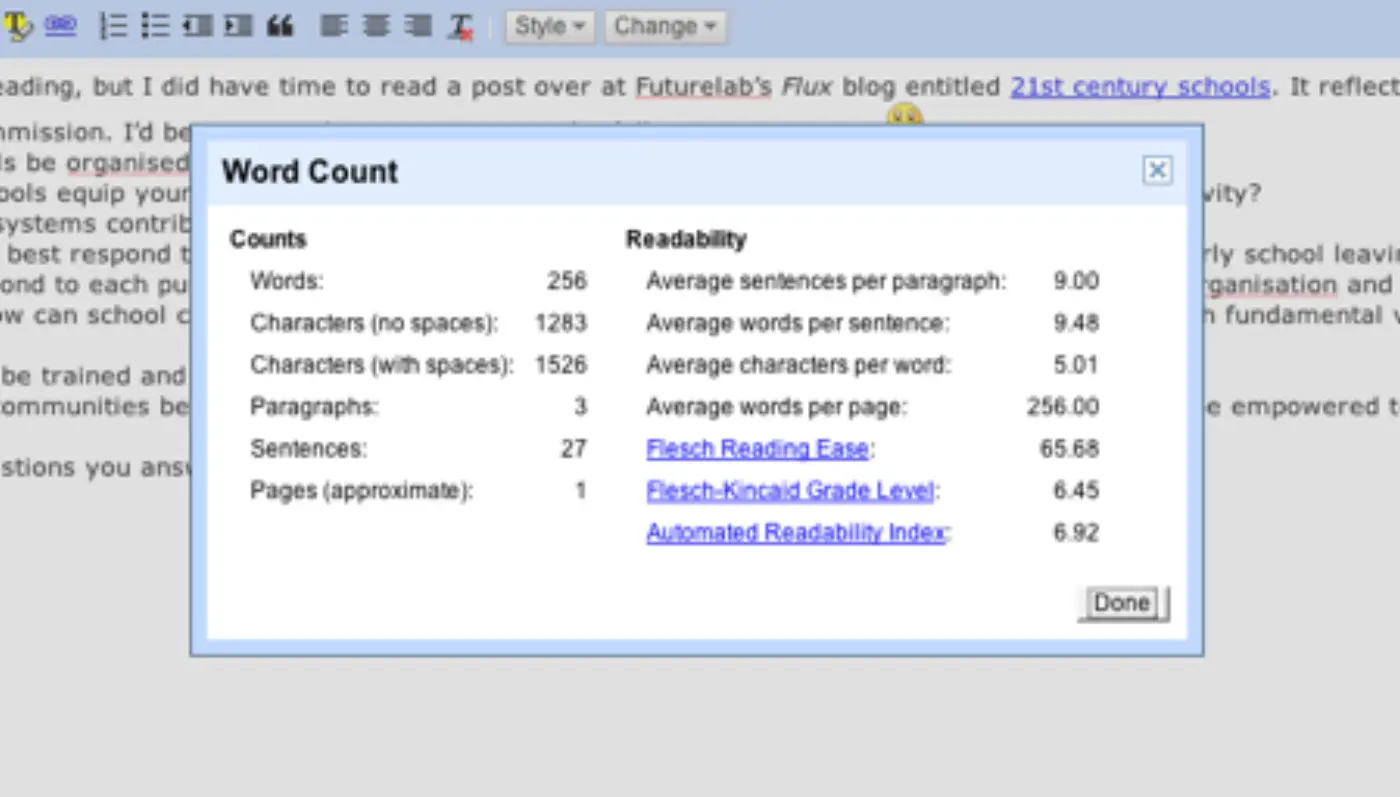Screen dimensions: 1400x797
Task: Open the Change dropdown
Action: coord(665,26)
